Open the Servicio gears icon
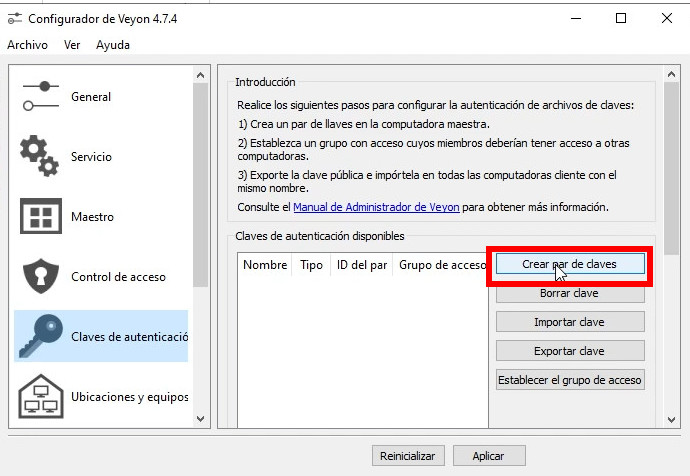This screenshot has height=476, width=690. (x=41, y=157)
